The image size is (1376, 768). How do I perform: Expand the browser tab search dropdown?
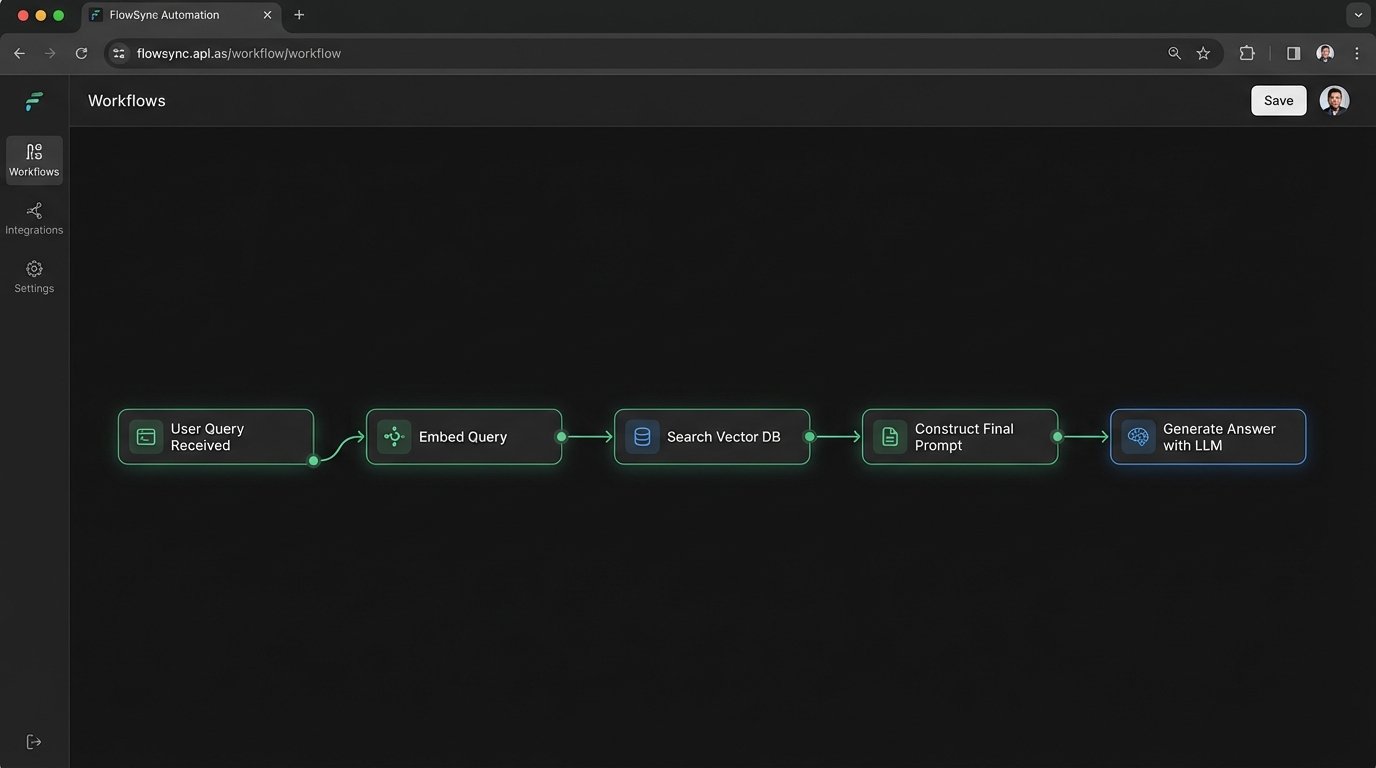click(1358, 15)
